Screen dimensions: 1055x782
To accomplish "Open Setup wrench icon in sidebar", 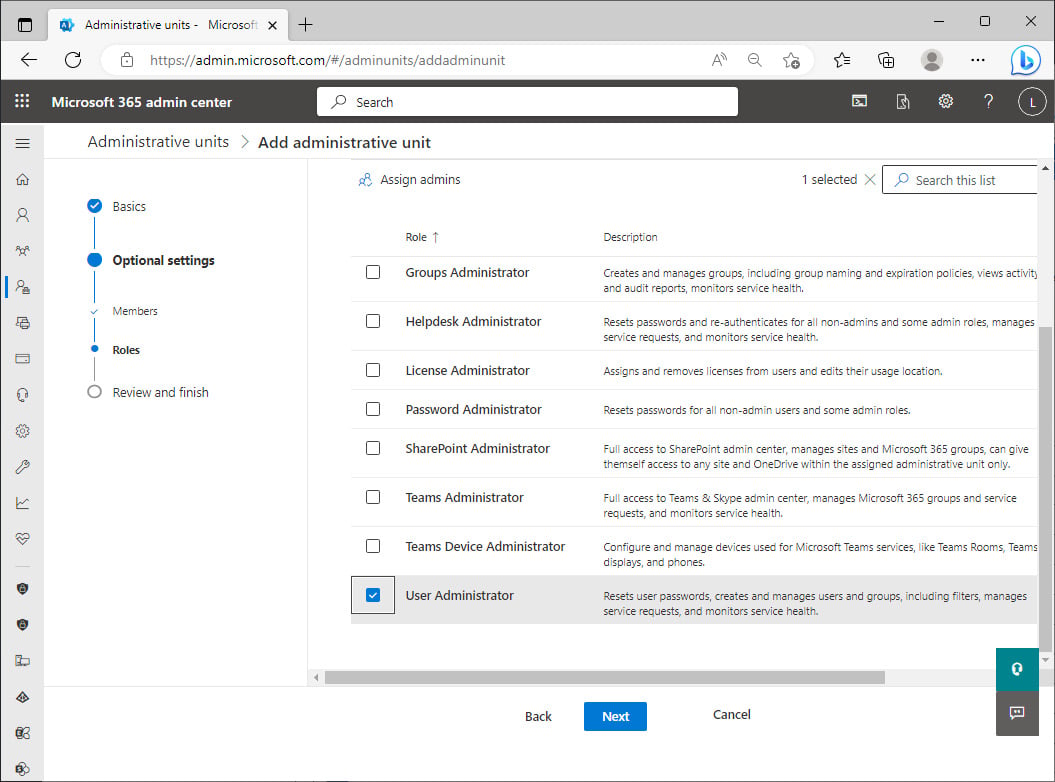I will coord(22,467).
